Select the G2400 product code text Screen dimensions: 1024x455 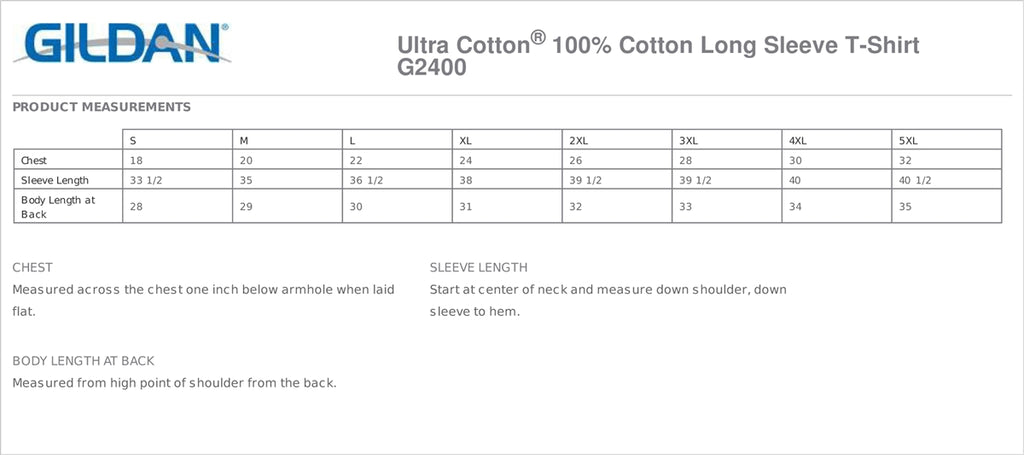[432, 69]
